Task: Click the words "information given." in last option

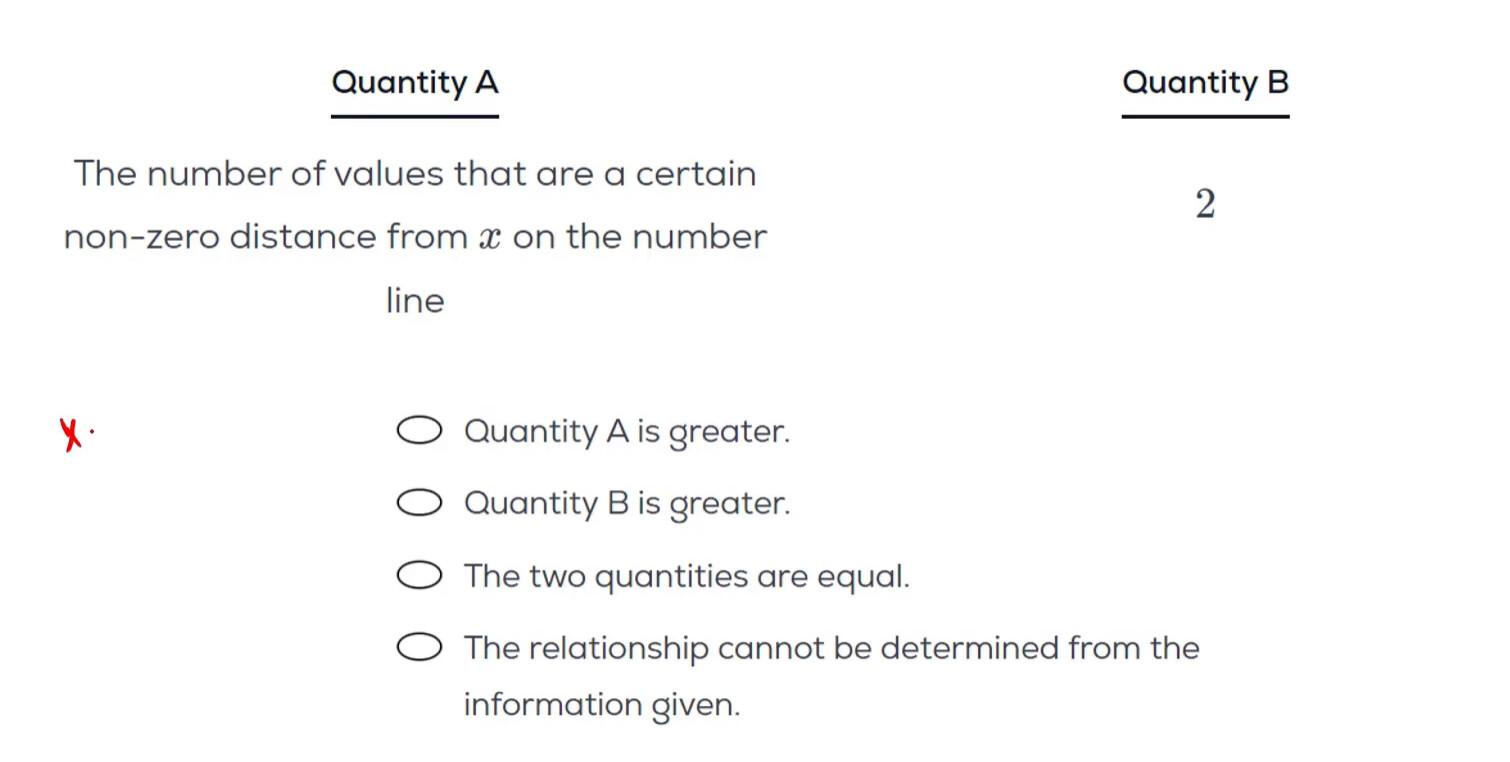Action: click(601, 705)
